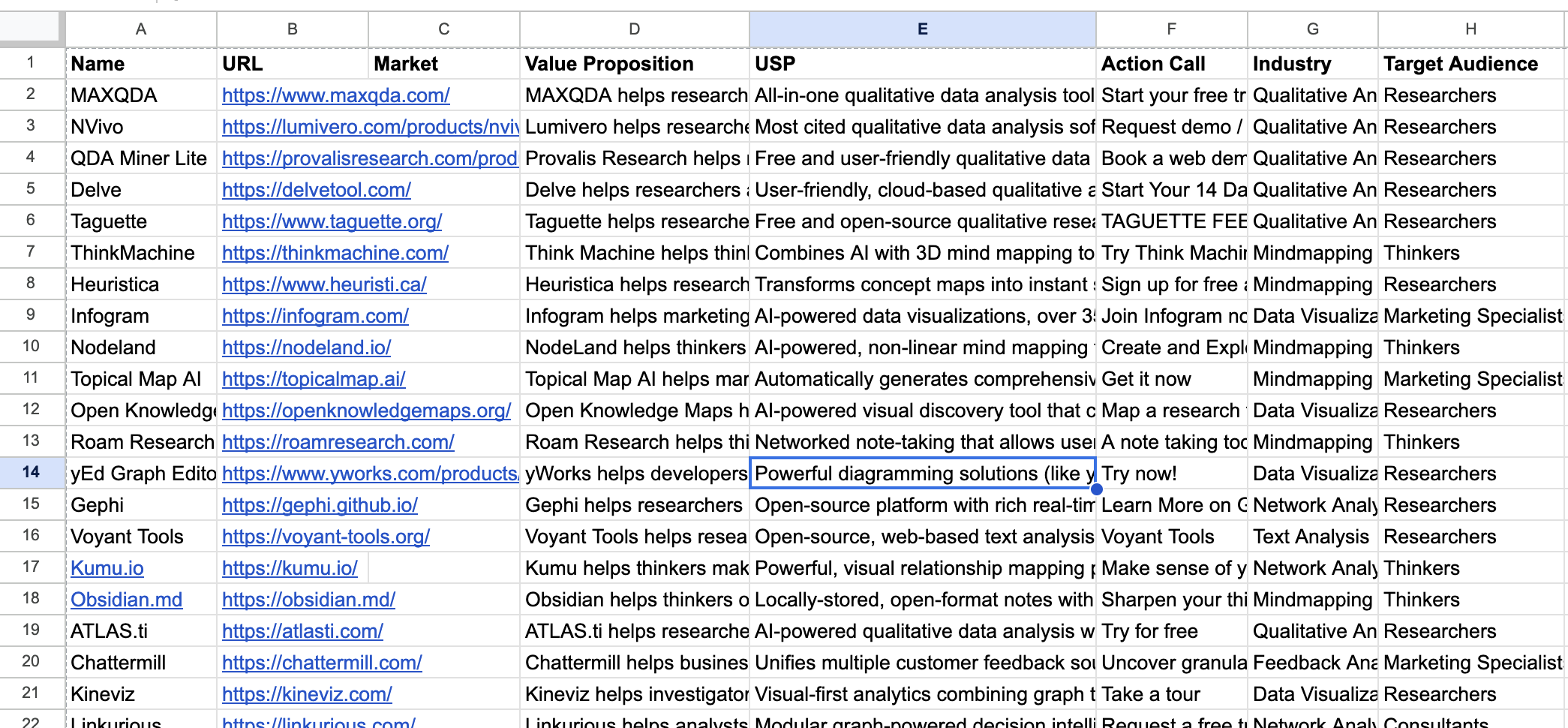Open the thinkmachine.com link
Image resolution: width=1568 pixels, height=728 pixels.
coord(335,253)
